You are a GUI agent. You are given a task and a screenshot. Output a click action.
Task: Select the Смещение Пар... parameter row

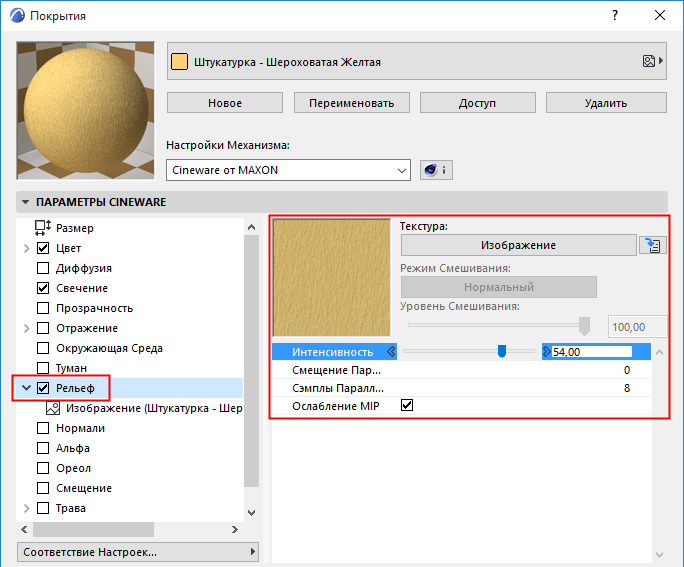click(462, 370)
